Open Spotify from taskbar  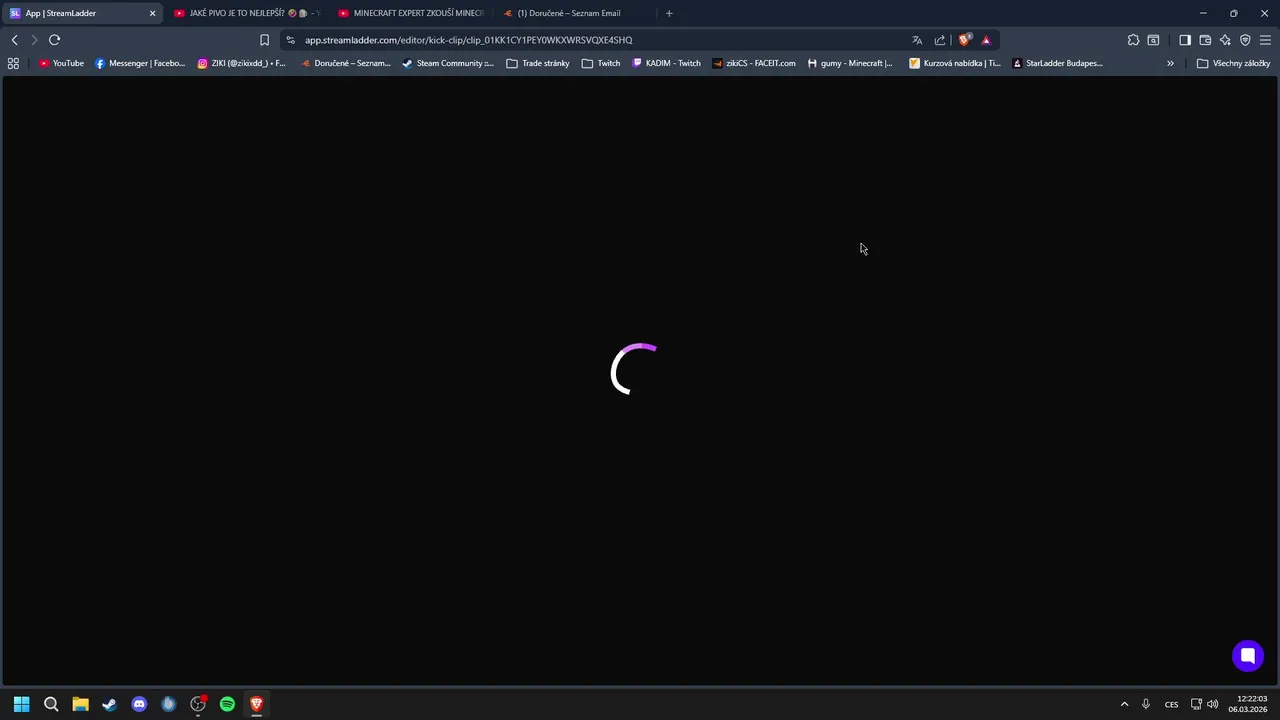pos(227,704)
